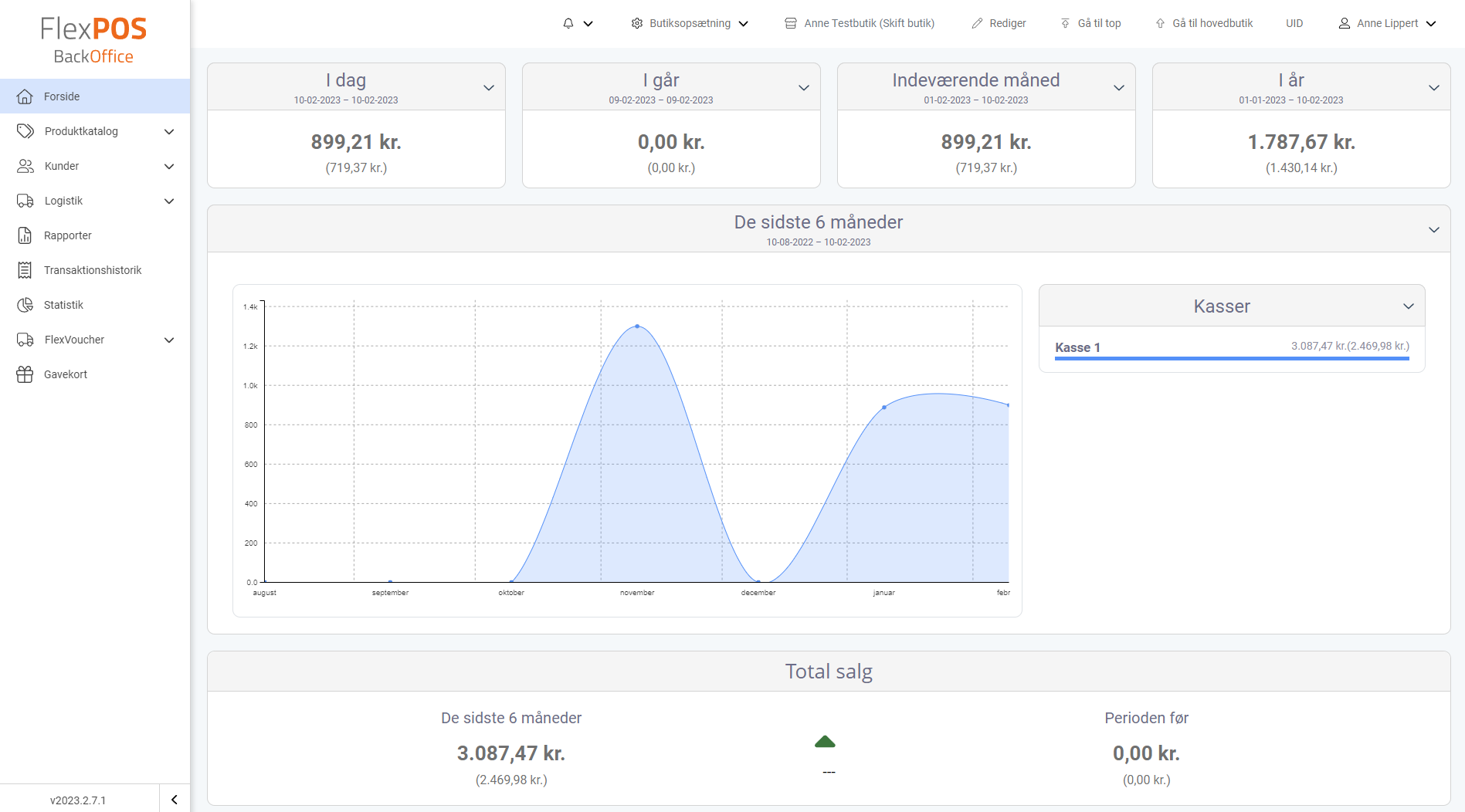Open the I dag period dropdown
The image size is (1465, 812).
(x=488, y=87)
